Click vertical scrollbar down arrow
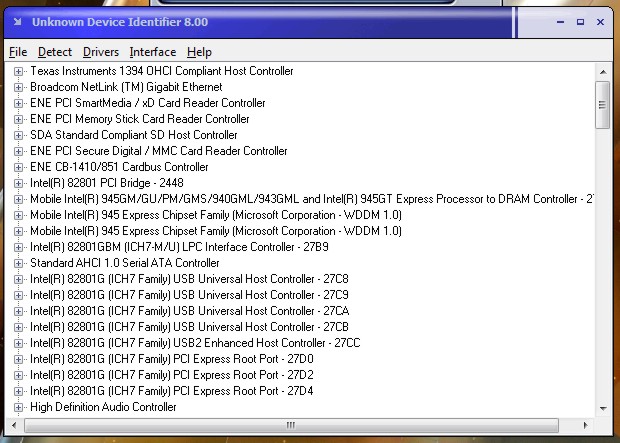The width and height of the screenshot is (620, 443). pos(603,408)
